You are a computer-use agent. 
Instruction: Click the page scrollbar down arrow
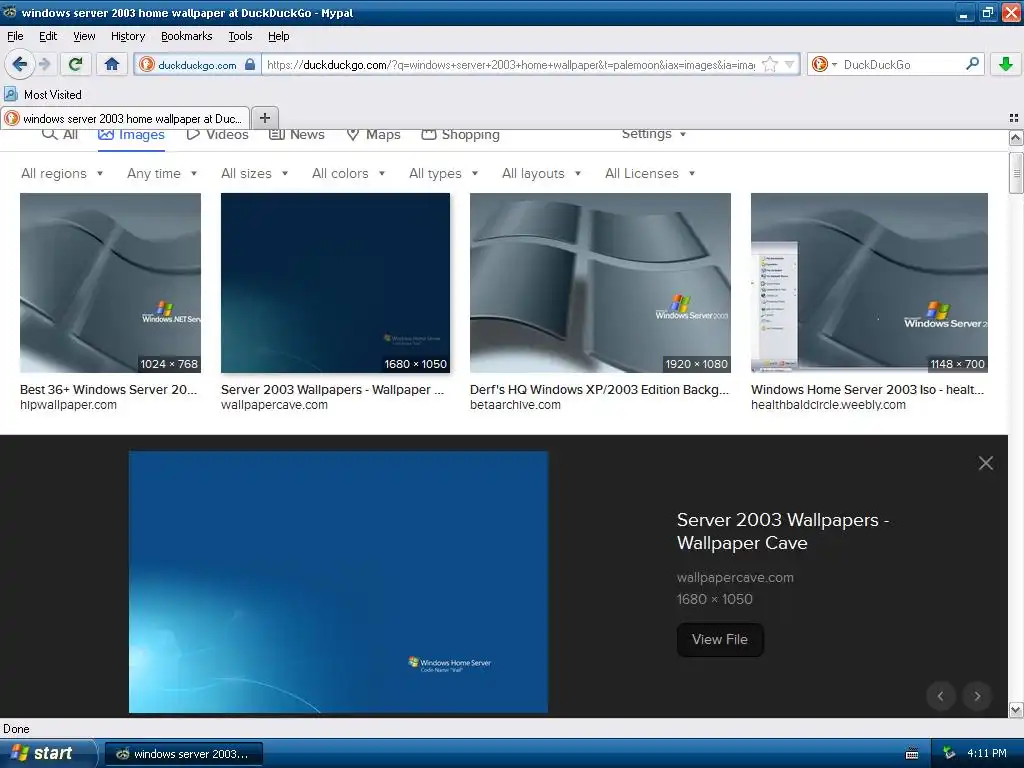1016,710
